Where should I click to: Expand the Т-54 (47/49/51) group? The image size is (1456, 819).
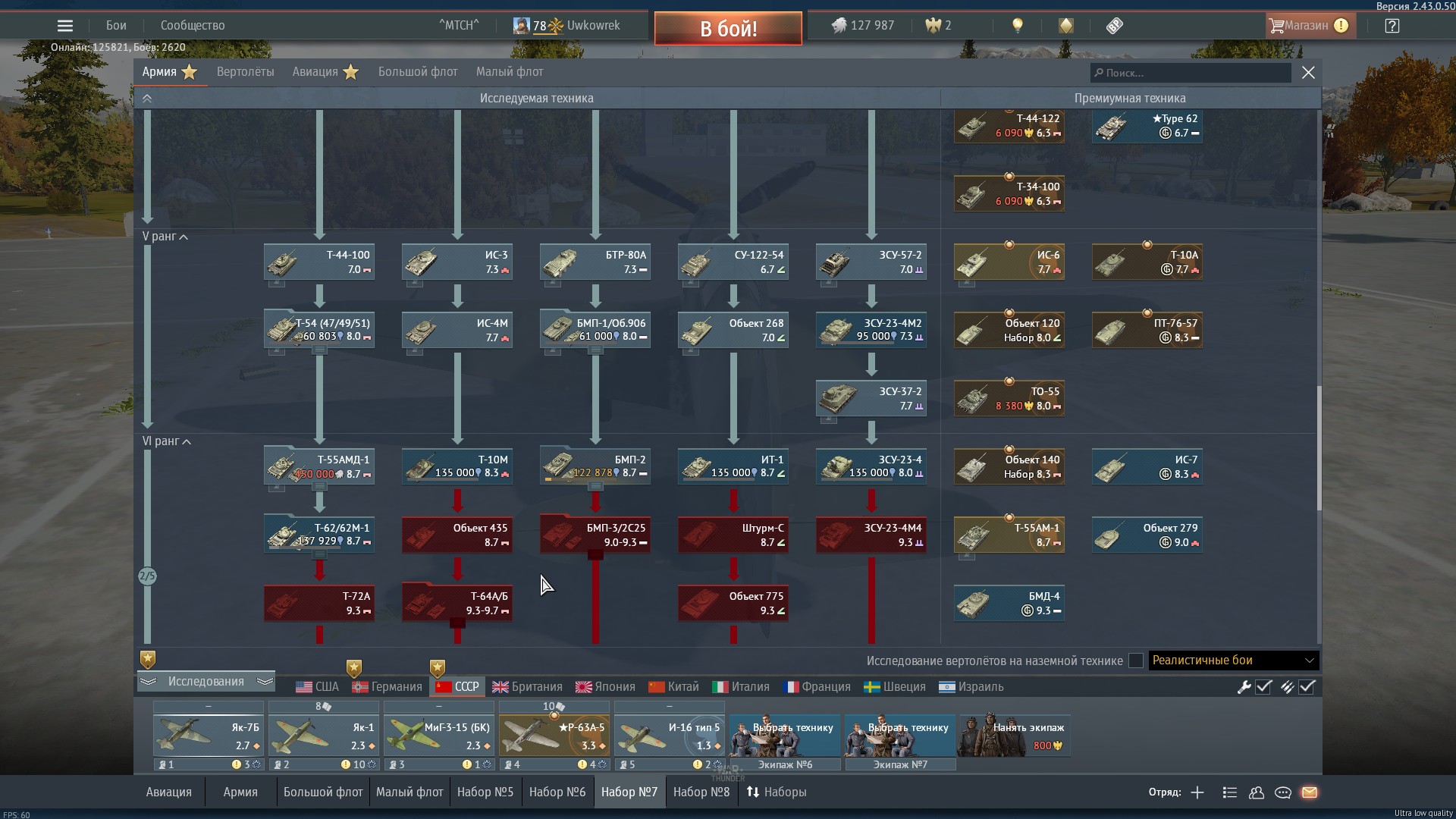[x=320, y=350]
